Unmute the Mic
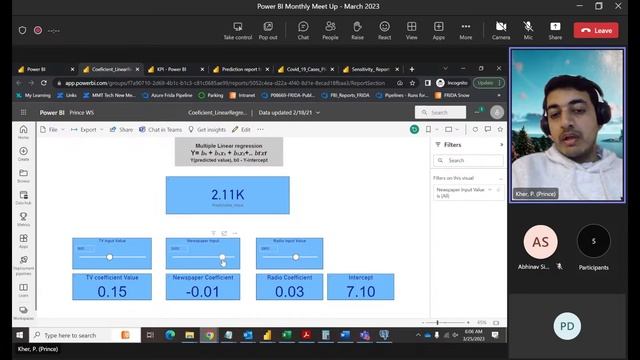 [528, 31]
